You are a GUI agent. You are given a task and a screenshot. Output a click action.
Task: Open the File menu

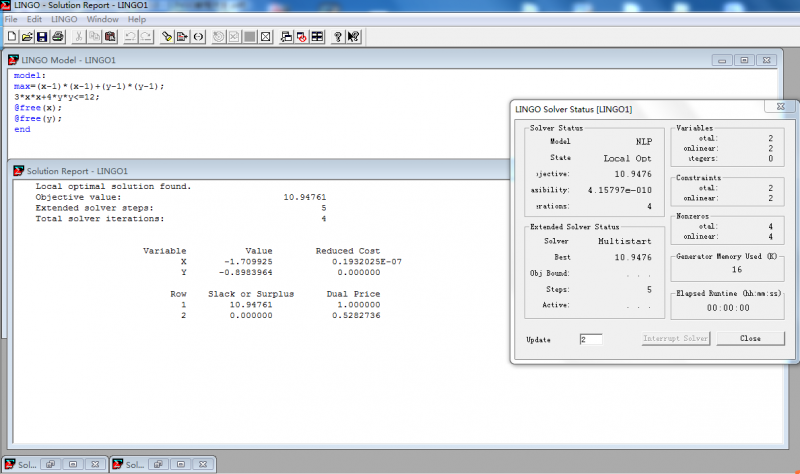11,19
